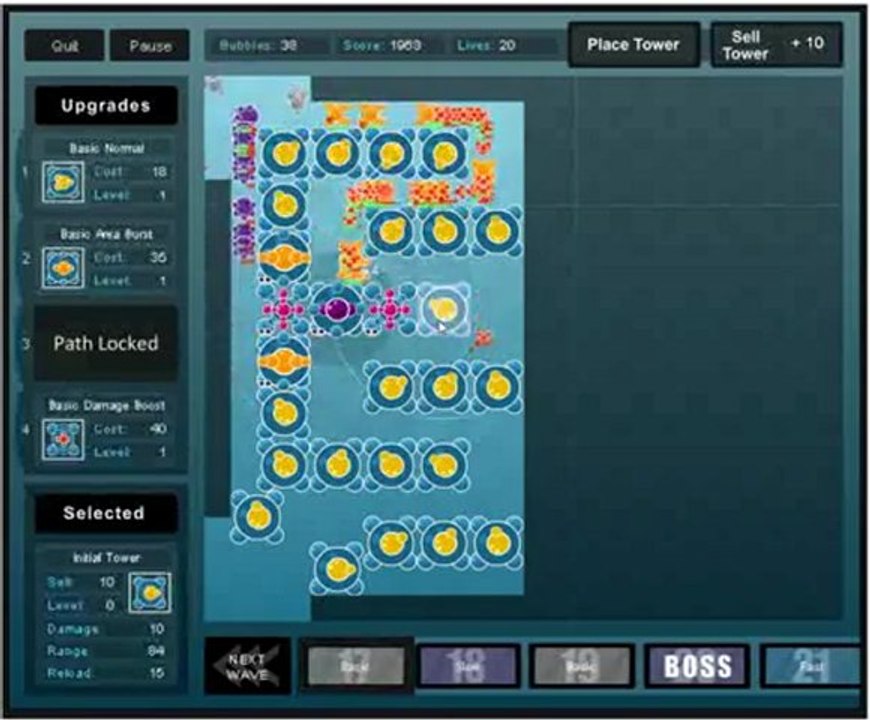Click the Reload 15 stat

click(105, 673)
